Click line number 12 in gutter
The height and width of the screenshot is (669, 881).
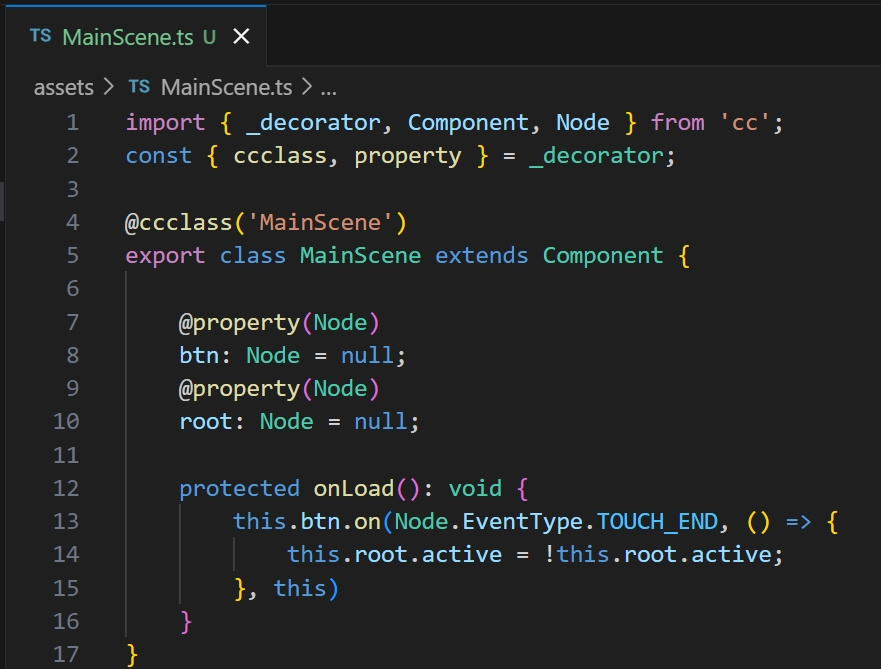click(66, 488)
